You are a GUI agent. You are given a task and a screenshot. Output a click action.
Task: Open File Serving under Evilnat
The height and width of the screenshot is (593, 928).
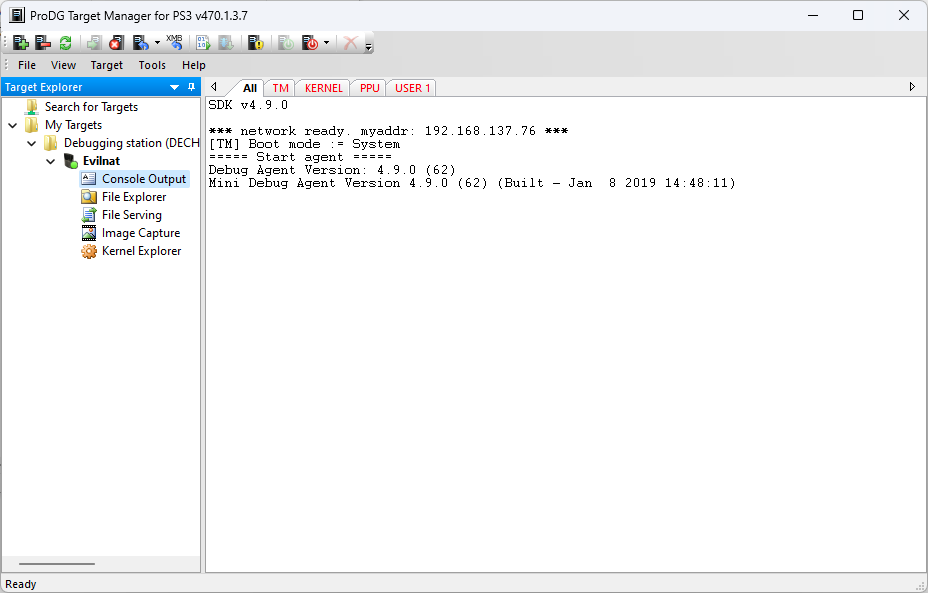[x=131, y=215]
